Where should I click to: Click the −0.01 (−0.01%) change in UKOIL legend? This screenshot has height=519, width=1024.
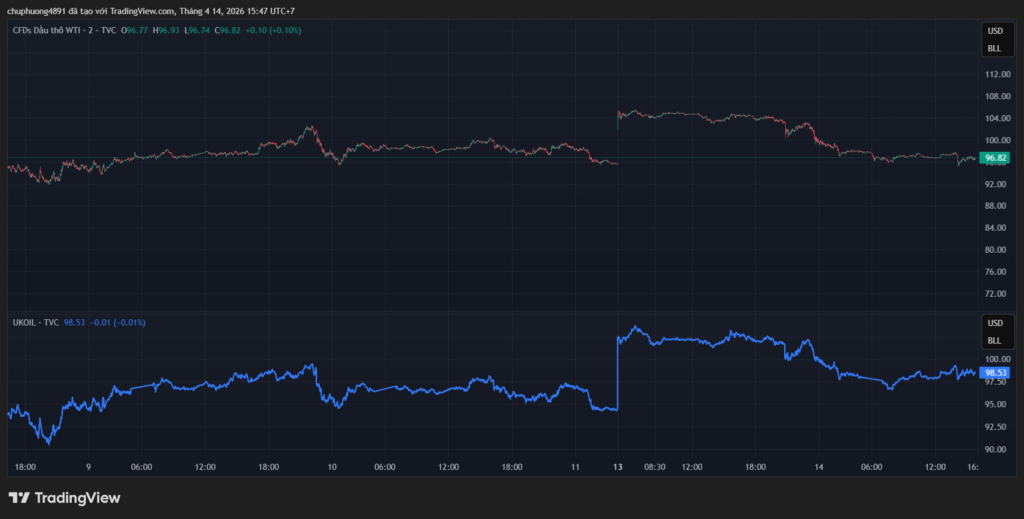(117, 323)
